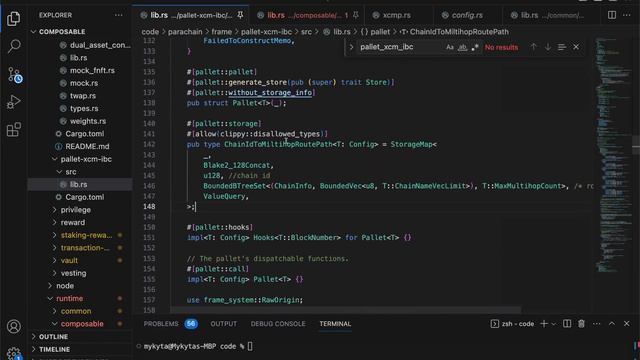
Task: Open the Search view in activity bar
Action: click(x=13, y=46)
